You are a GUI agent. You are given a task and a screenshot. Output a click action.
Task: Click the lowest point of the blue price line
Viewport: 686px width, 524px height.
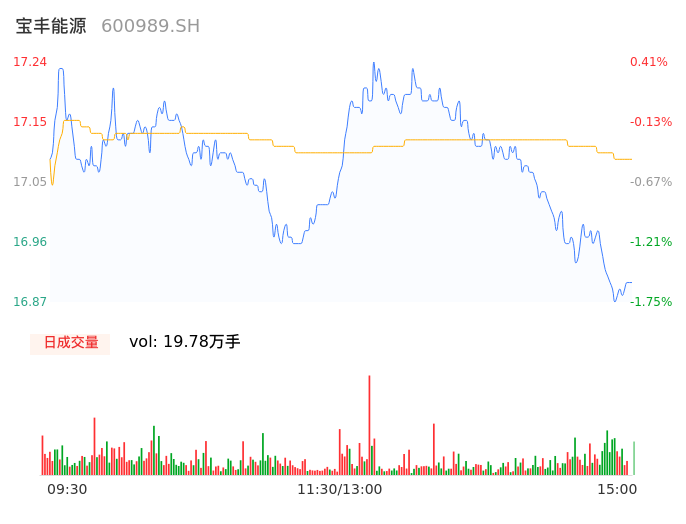pos(615,300)
